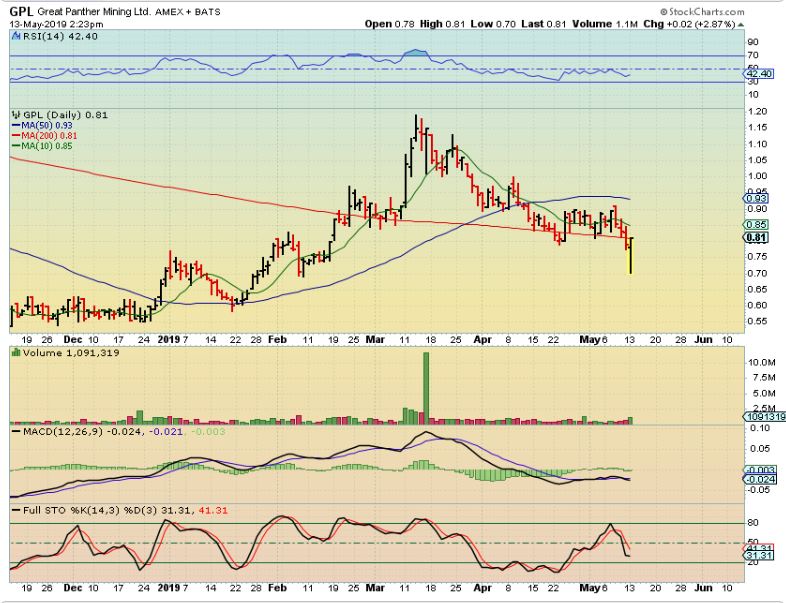Viewport: 786px width, 603px height.
Task: Click the purple -0.021 MACD signal value
Action: point(166,432)
